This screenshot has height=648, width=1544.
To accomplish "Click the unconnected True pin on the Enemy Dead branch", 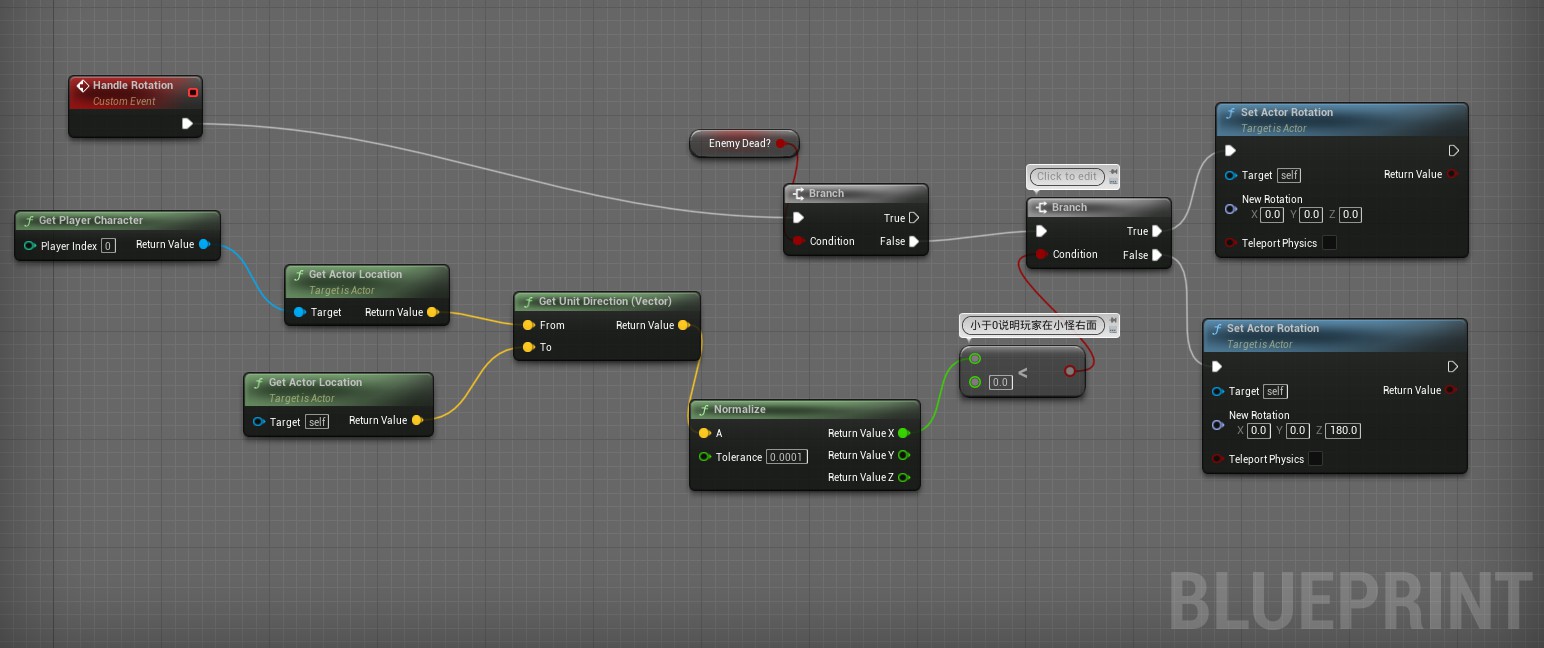I will pyautogui.click(x=914, y=218).
